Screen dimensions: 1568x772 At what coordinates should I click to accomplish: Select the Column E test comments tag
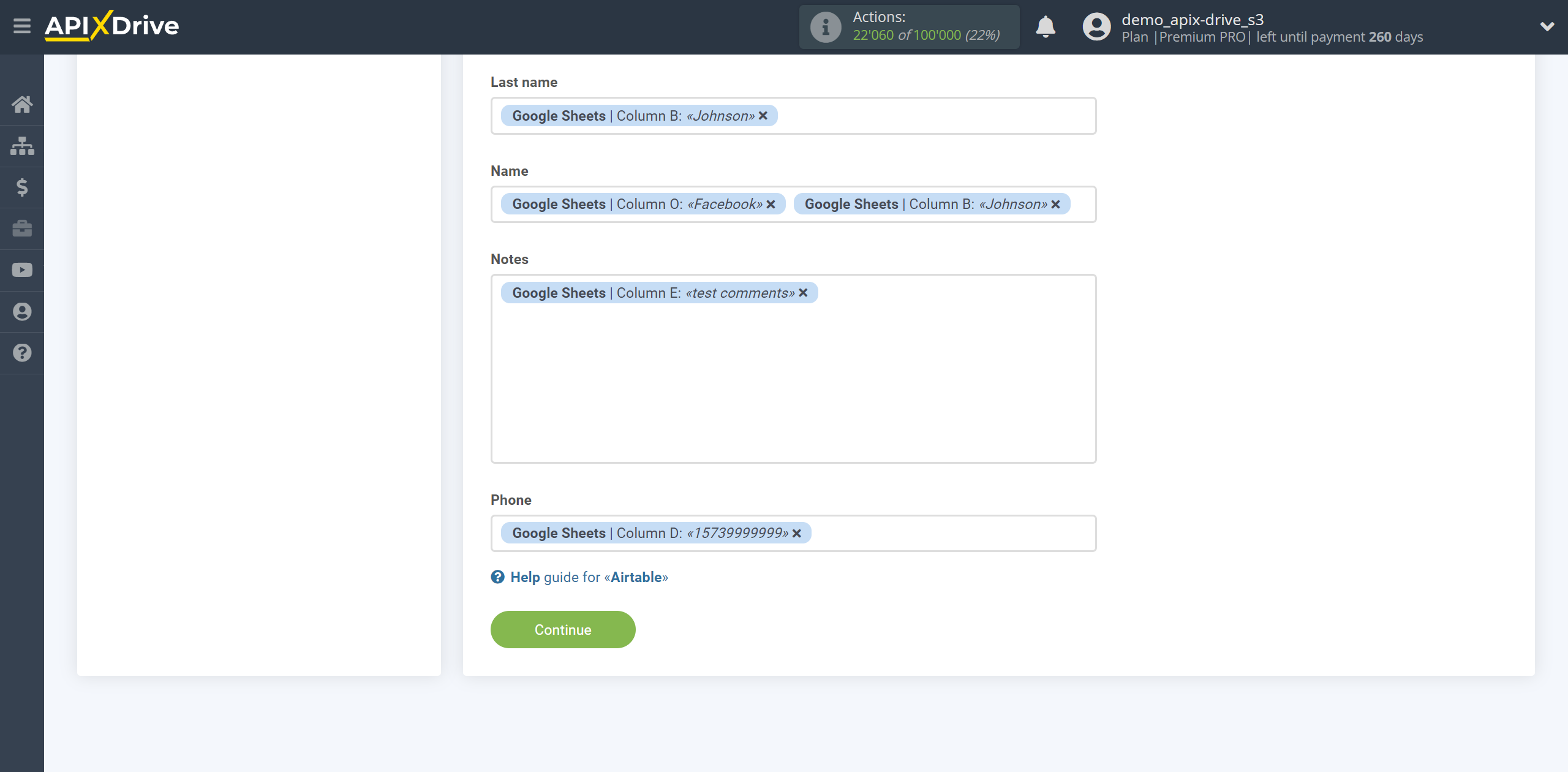point(659,293)
